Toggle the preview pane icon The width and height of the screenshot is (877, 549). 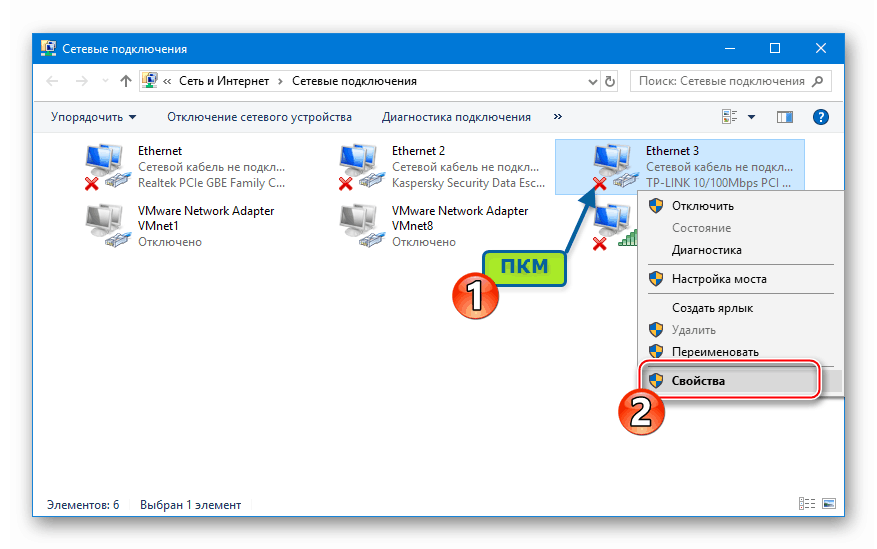pyautogui.click(x=785, y=117)
